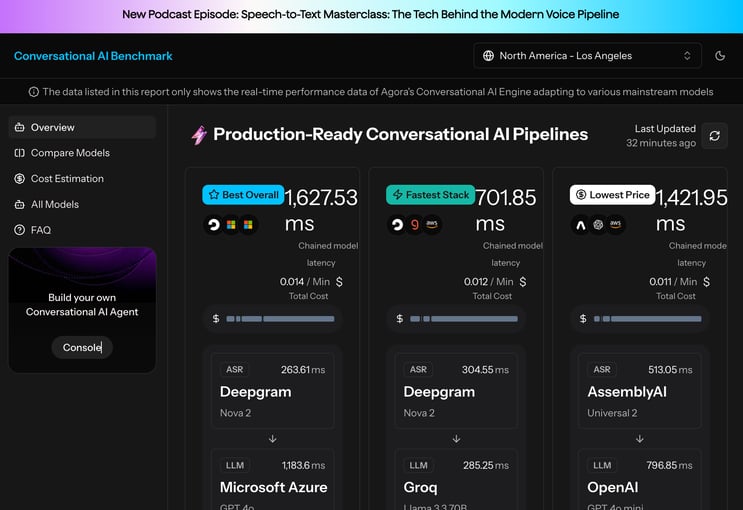The image size is (743, 510).
Task: Click the star icon in Best Overall badge
Action: (214, 195)
